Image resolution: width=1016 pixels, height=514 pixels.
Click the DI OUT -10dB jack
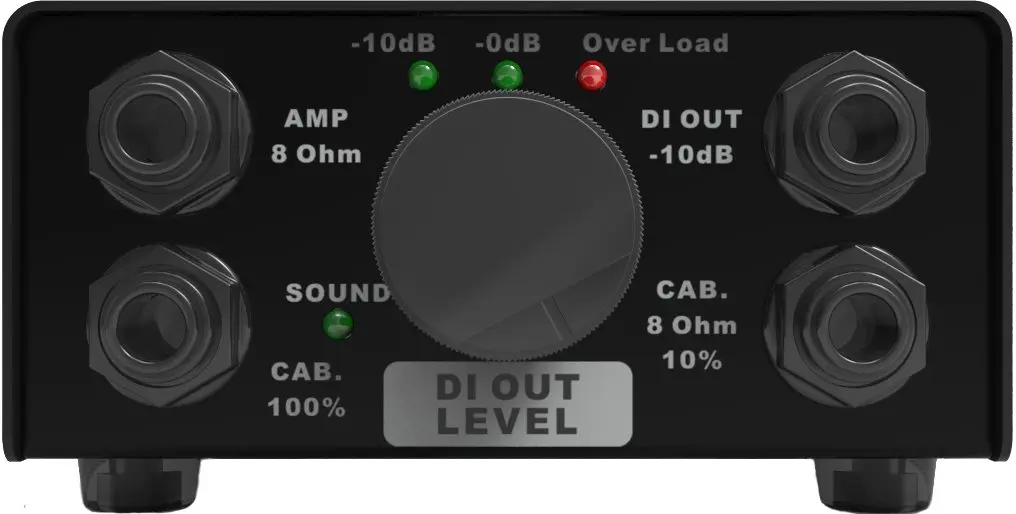pos(846,133)
